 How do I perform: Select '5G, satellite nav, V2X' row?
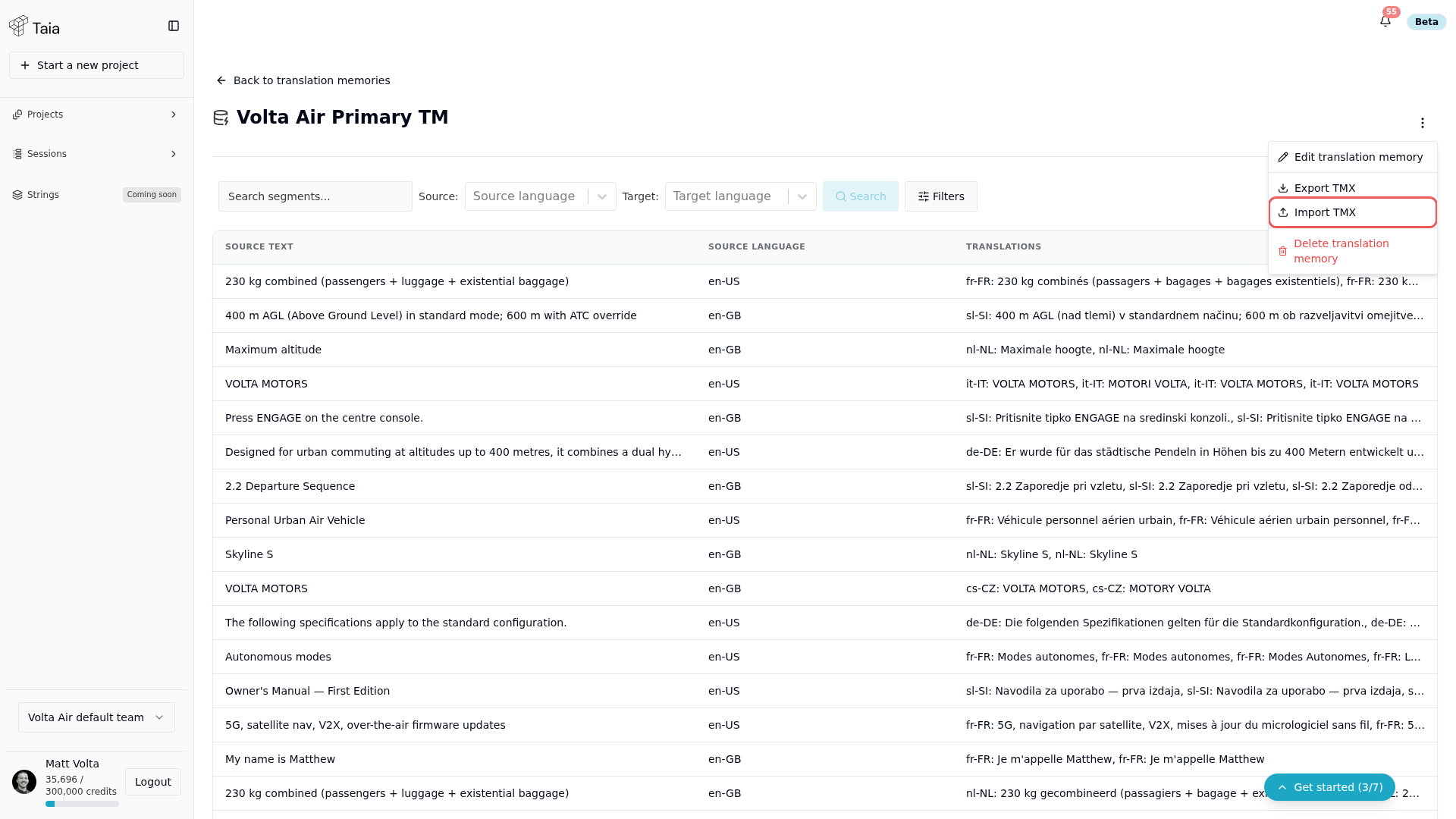(824, 725)
